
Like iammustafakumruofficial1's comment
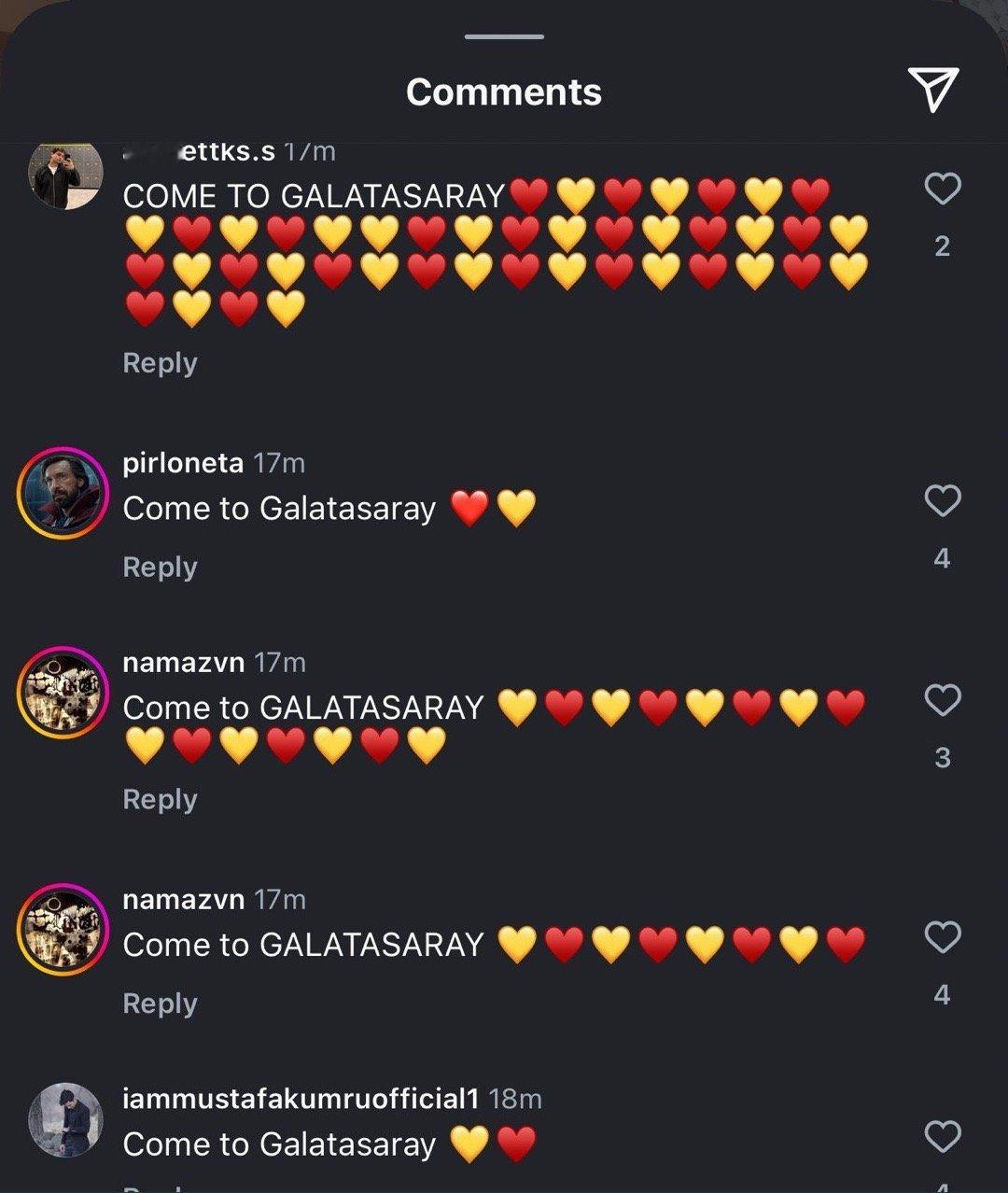(942, 1137)
